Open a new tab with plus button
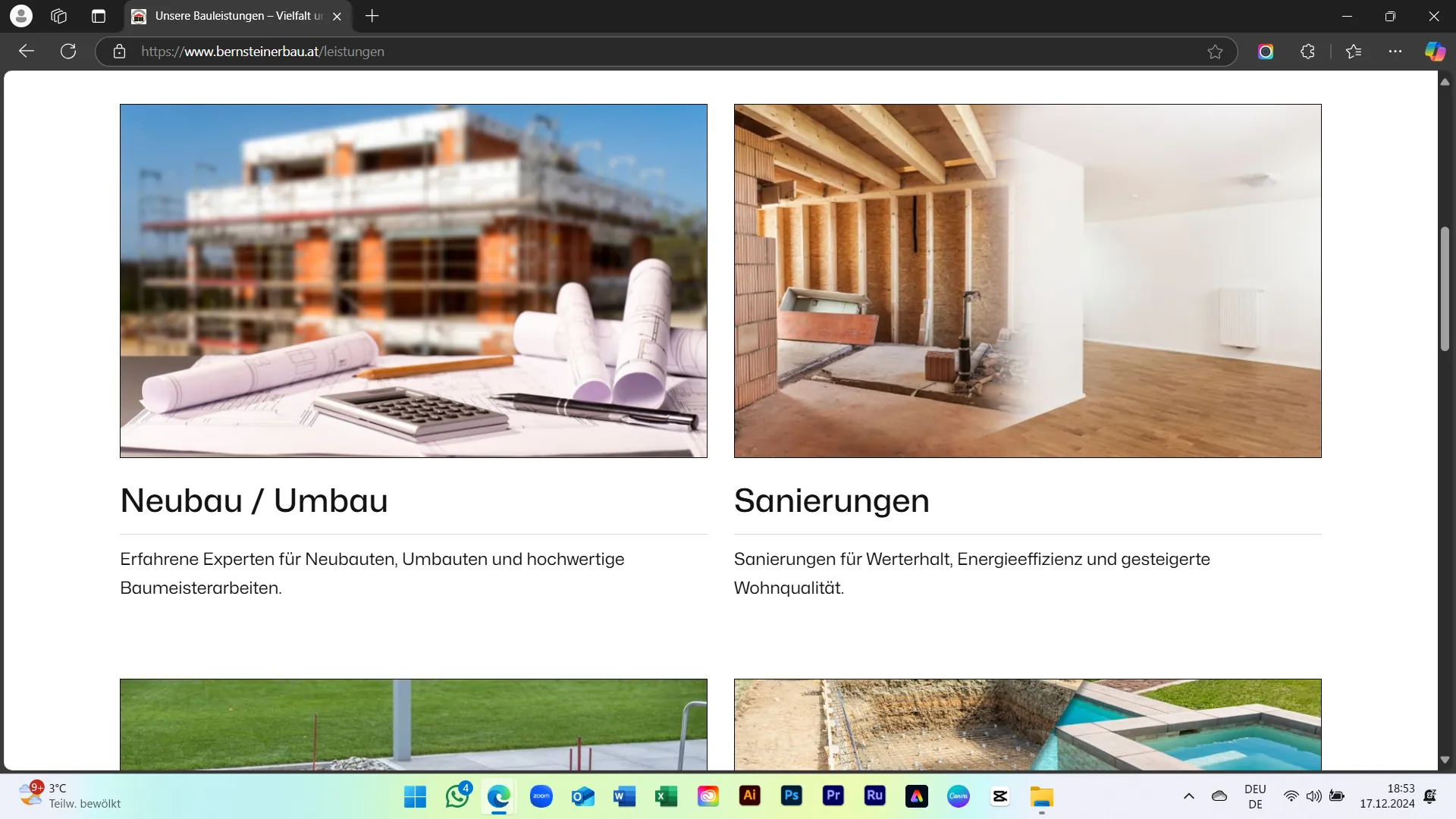Image resolution: width=1456 pixels, height=819 pixels. pos(372,16)
